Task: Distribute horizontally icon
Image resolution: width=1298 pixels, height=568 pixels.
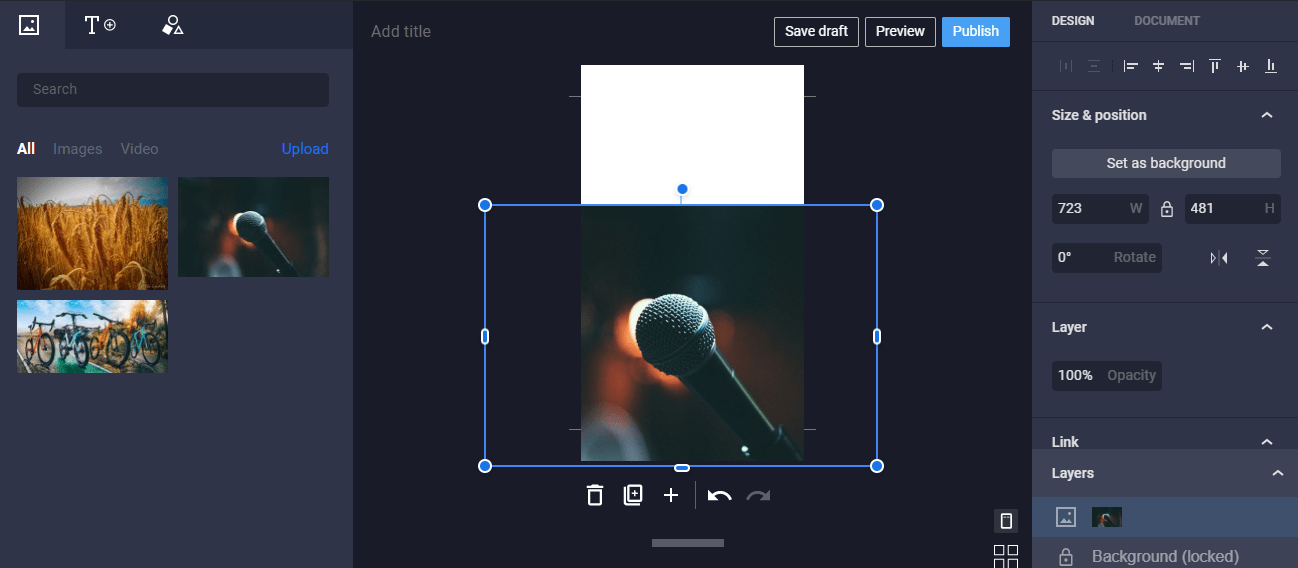Action: tap(1066, 66)
